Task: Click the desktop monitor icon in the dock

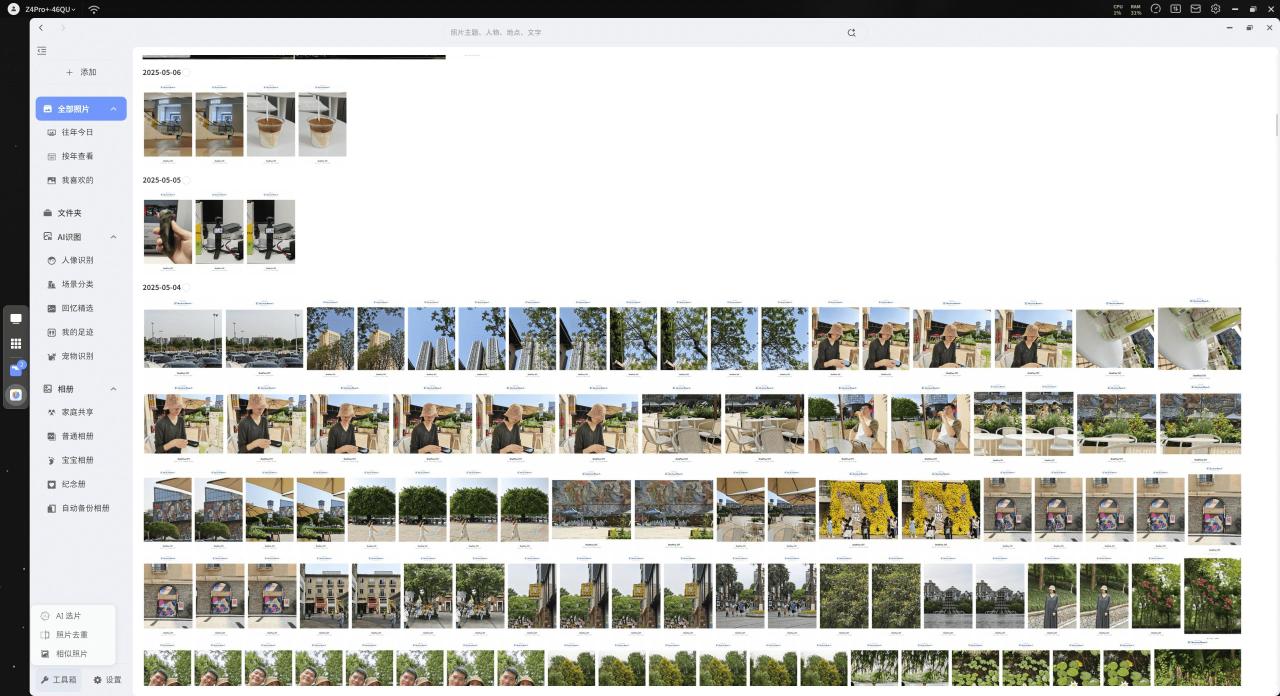Action: (x=16, y=318)
